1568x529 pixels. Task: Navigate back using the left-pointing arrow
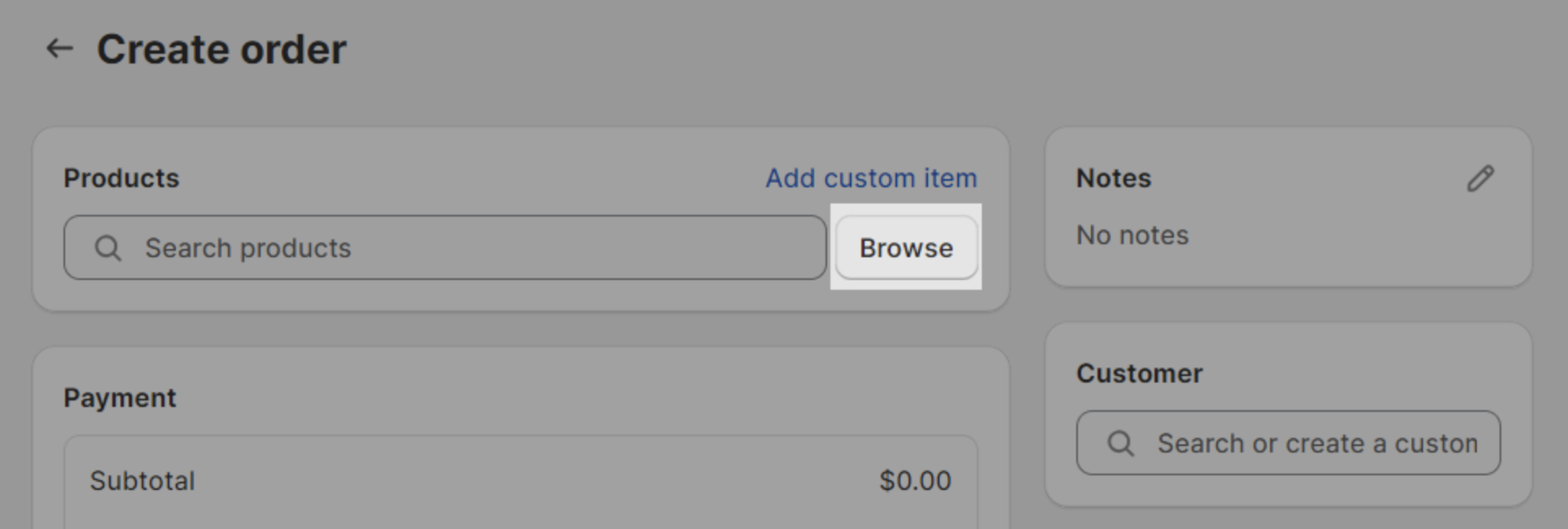[58, 48]
